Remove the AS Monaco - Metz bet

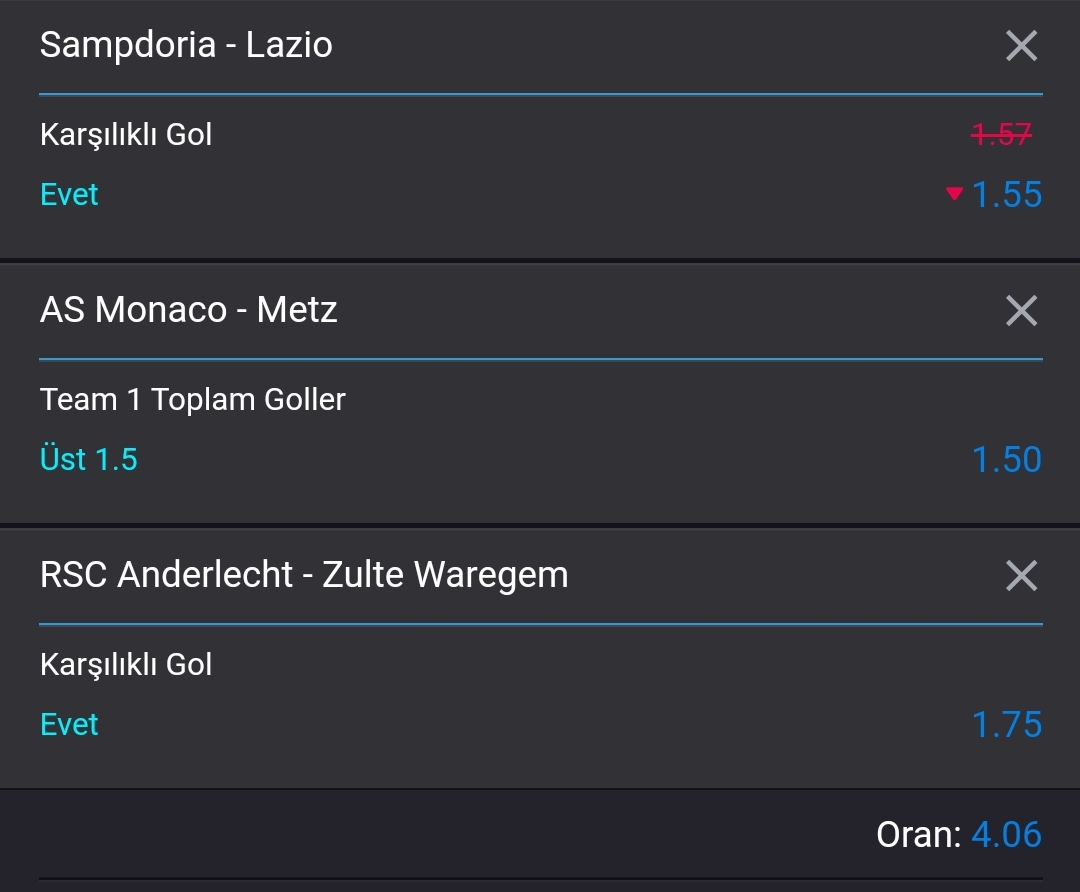tap(1021, 311)
